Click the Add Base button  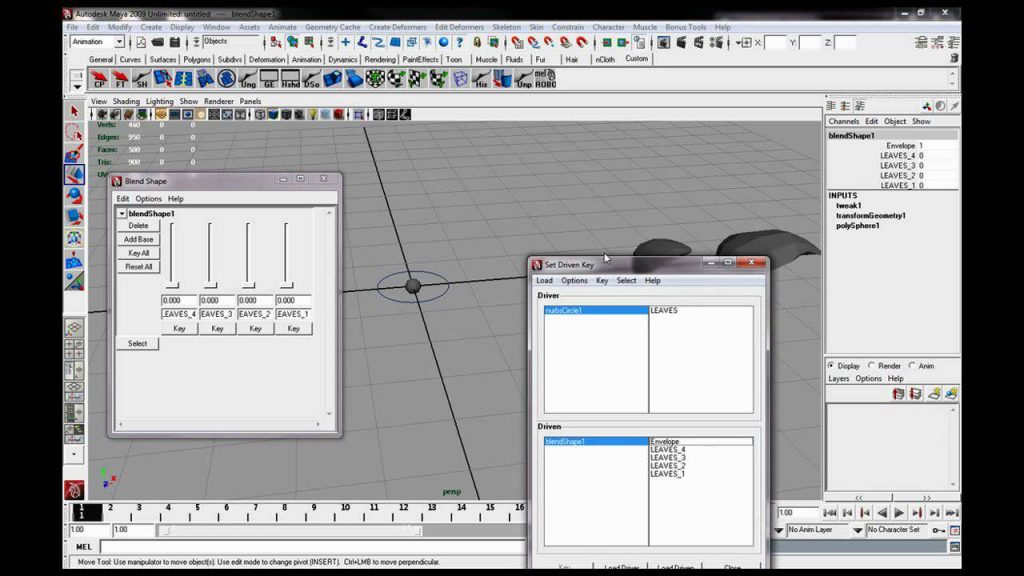(138, 240)
